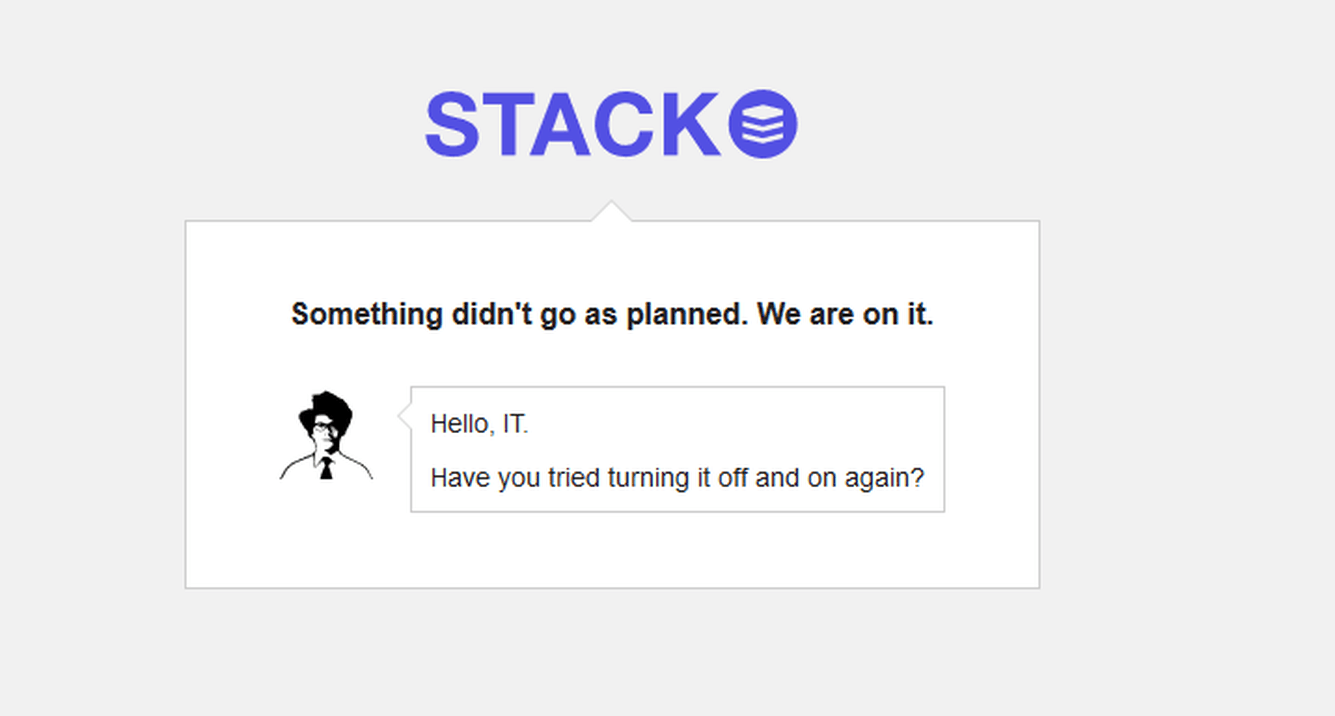Click the error card's top pointer triangle

611,212
